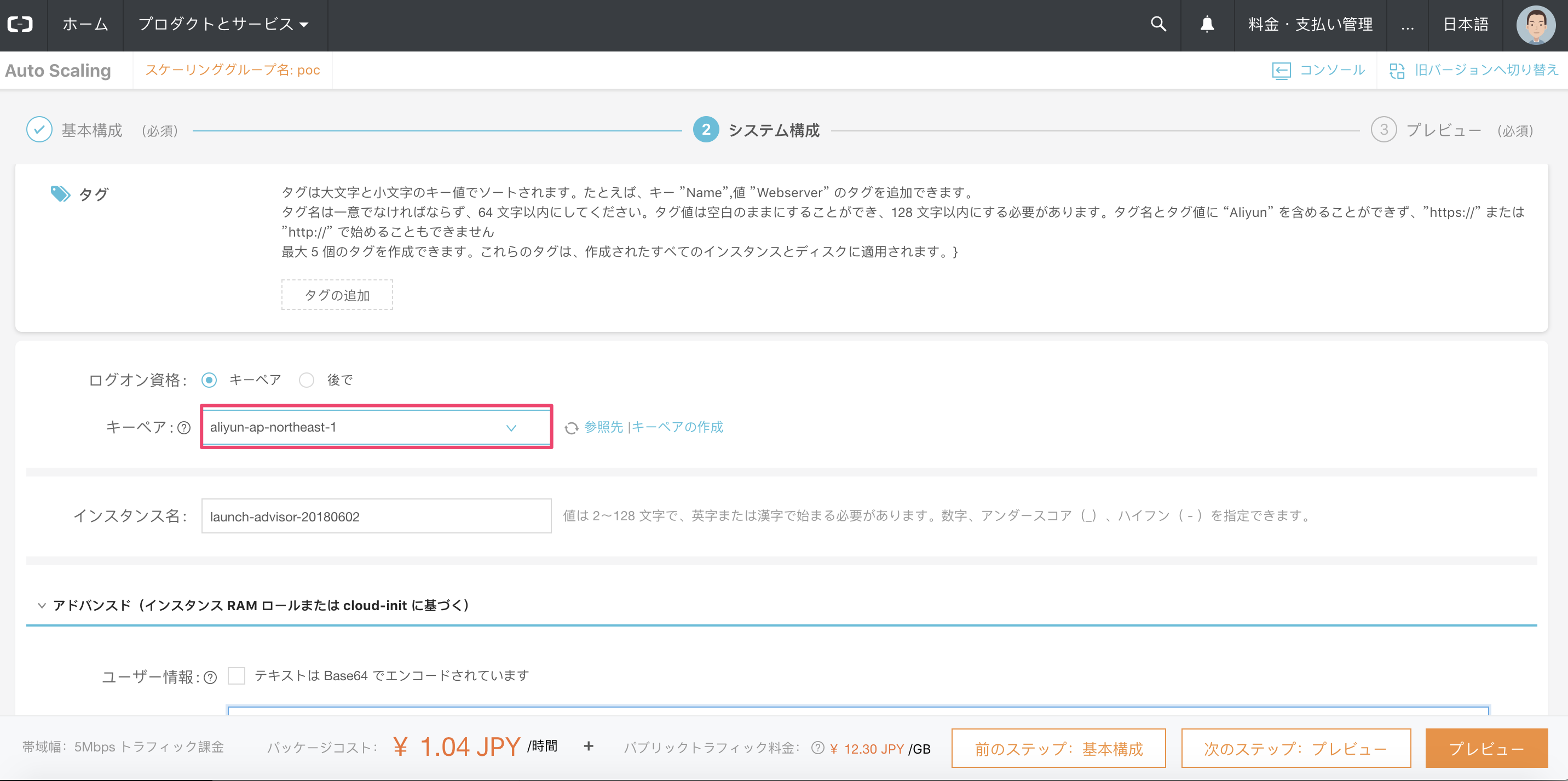Screen dimensions: 1568x781
Task: Enable the Base64 encoded text checkbox
Action: 236,676
